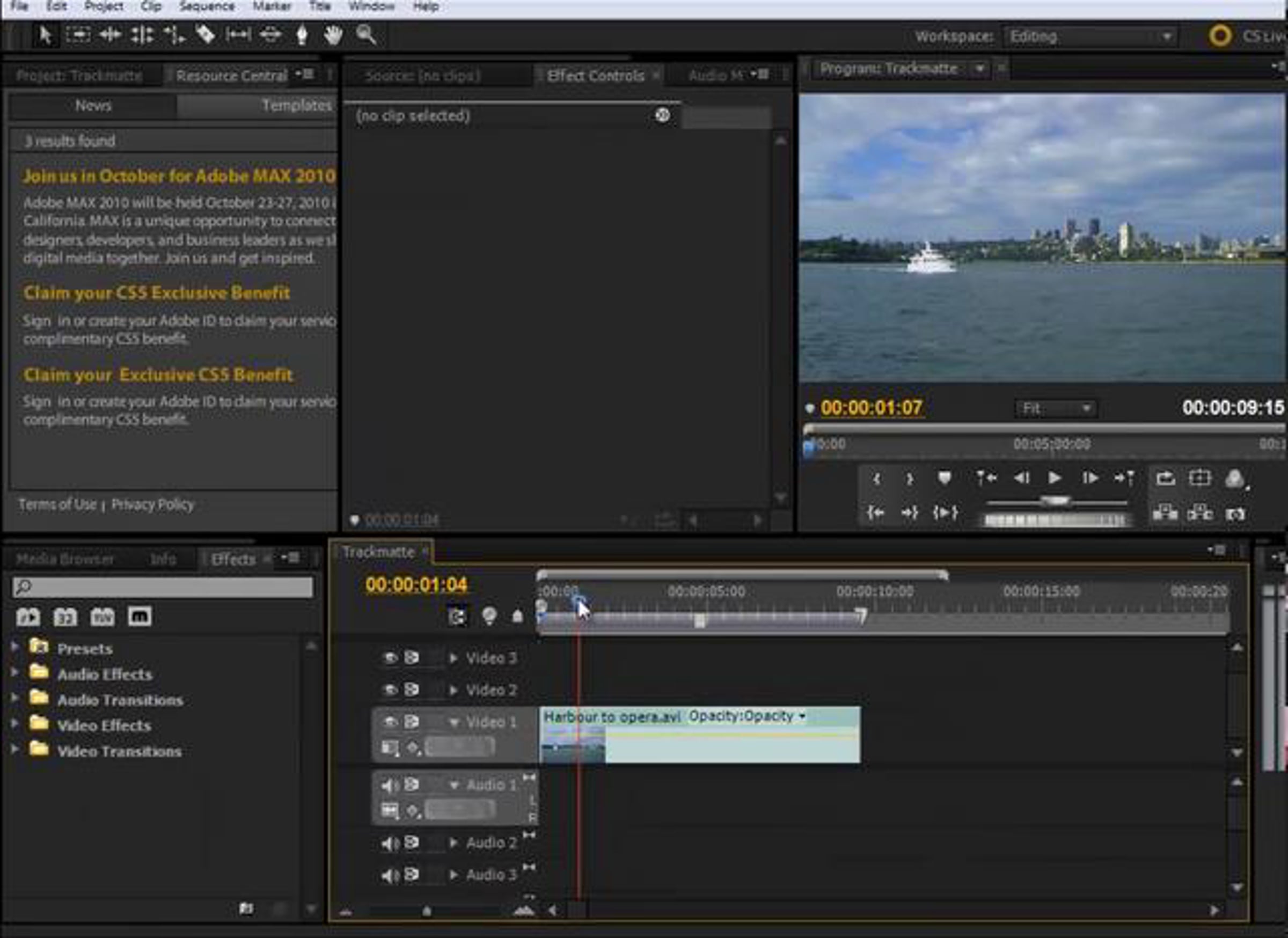
Task: Mute the Audio 3 track speaker
Action: [390, 875]
